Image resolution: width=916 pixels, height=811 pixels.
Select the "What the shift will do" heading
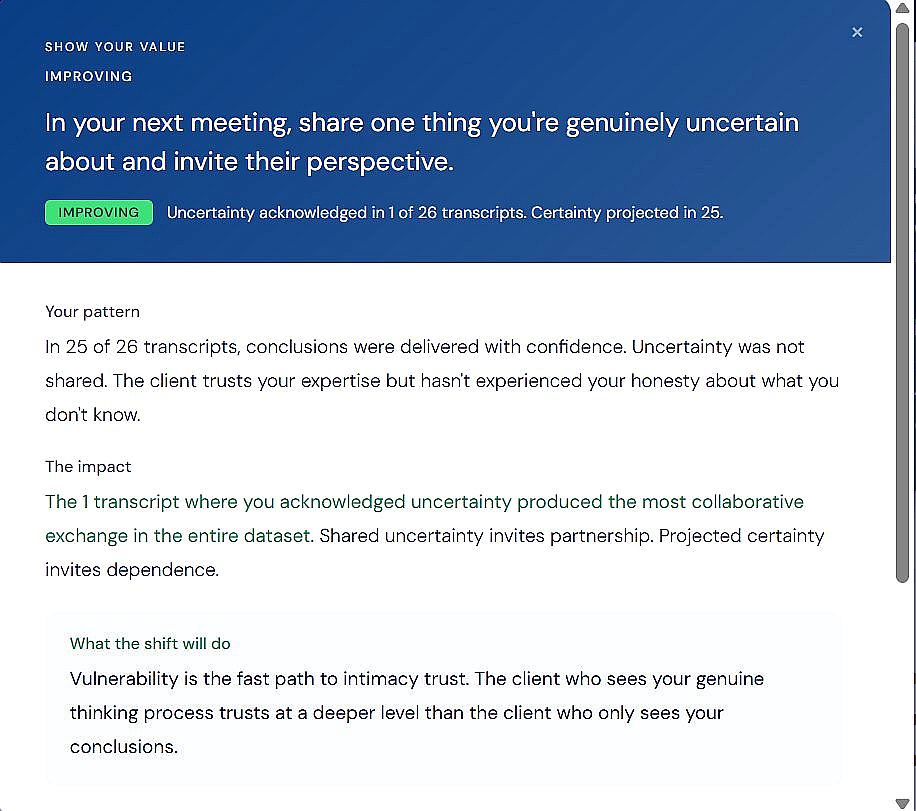click(x=150, y=644)
